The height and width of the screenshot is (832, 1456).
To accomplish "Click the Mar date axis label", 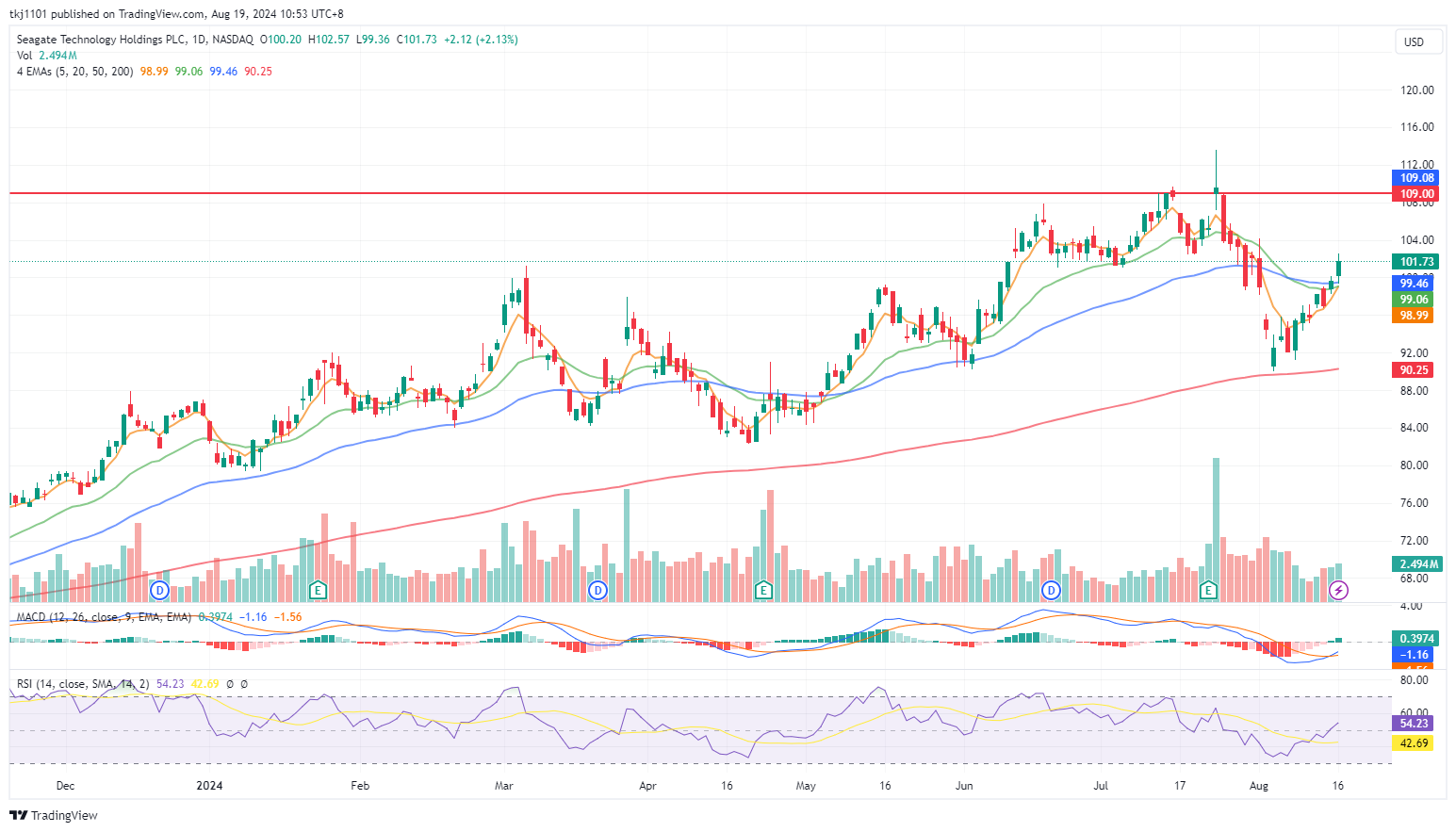I will [504, 786].
